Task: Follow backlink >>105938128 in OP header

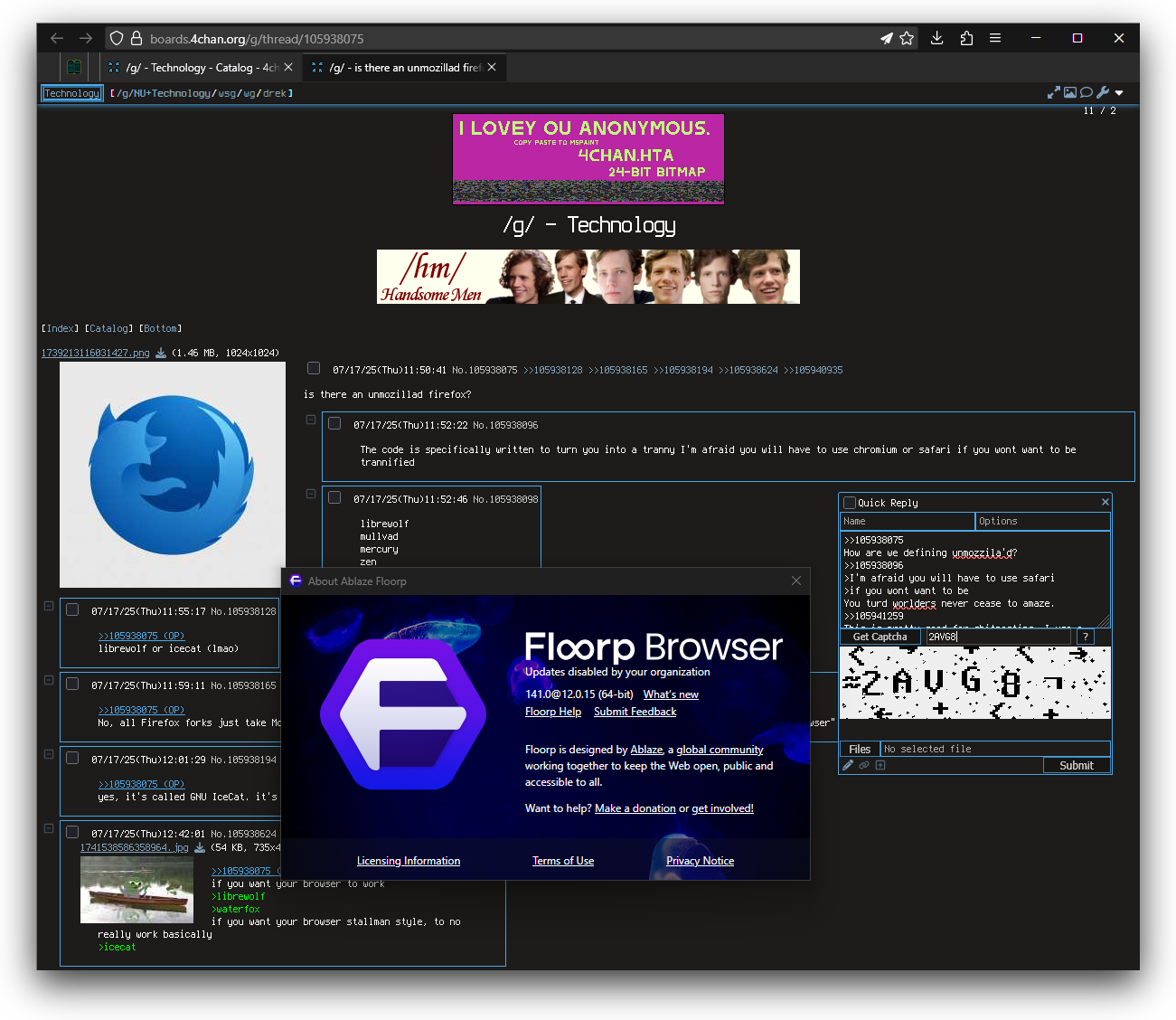Action: [x=553, y=370]
